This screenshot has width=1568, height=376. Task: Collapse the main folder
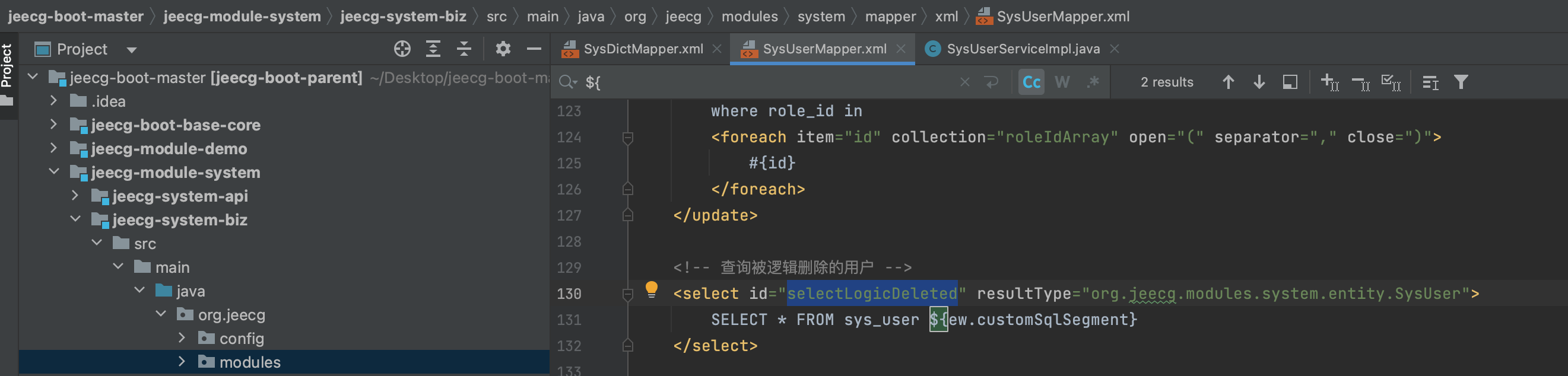(118, 266)
